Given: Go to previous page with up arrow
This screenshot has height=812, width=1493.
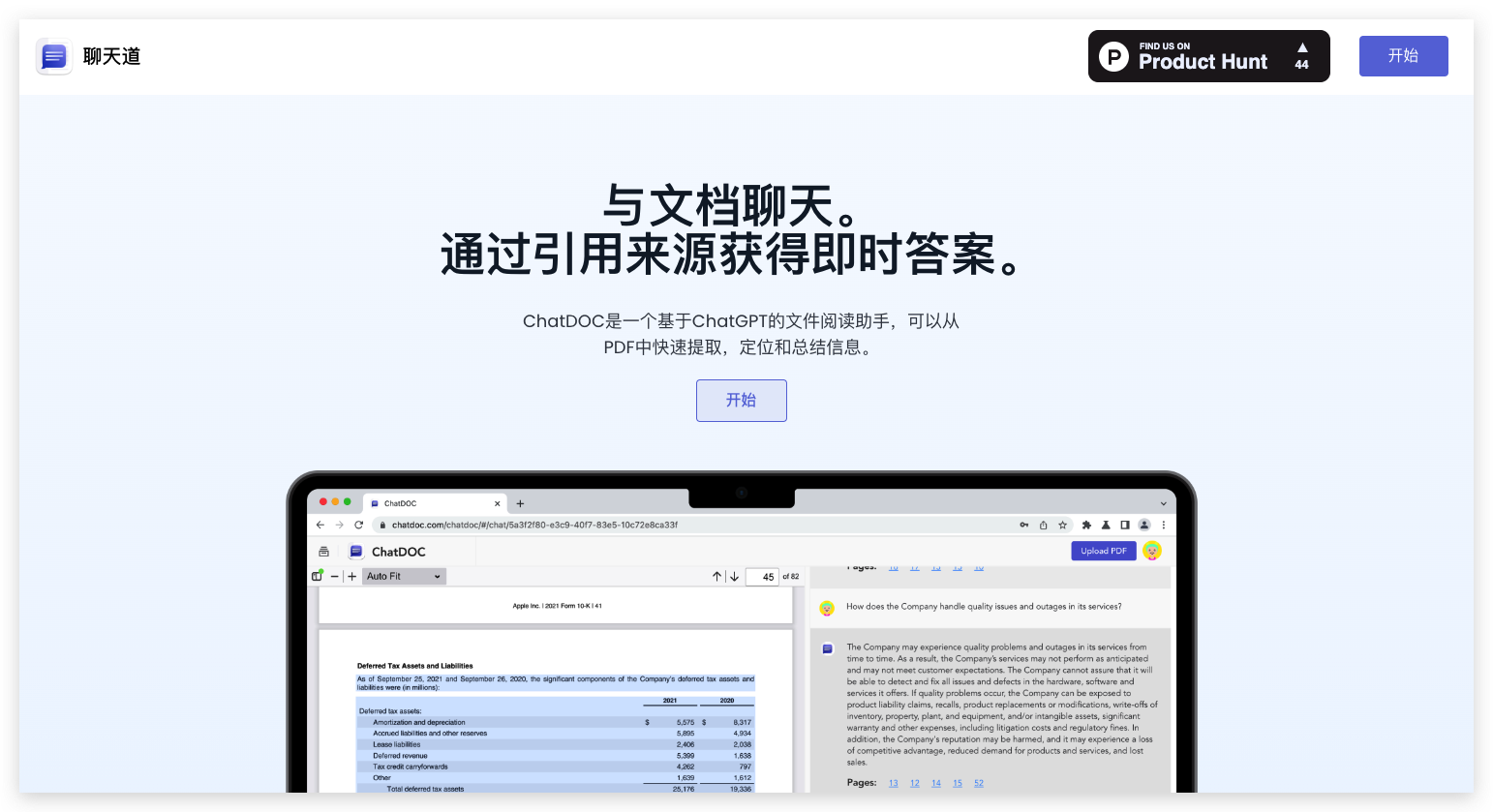Looking at the screenshot, I should (717, 576).
